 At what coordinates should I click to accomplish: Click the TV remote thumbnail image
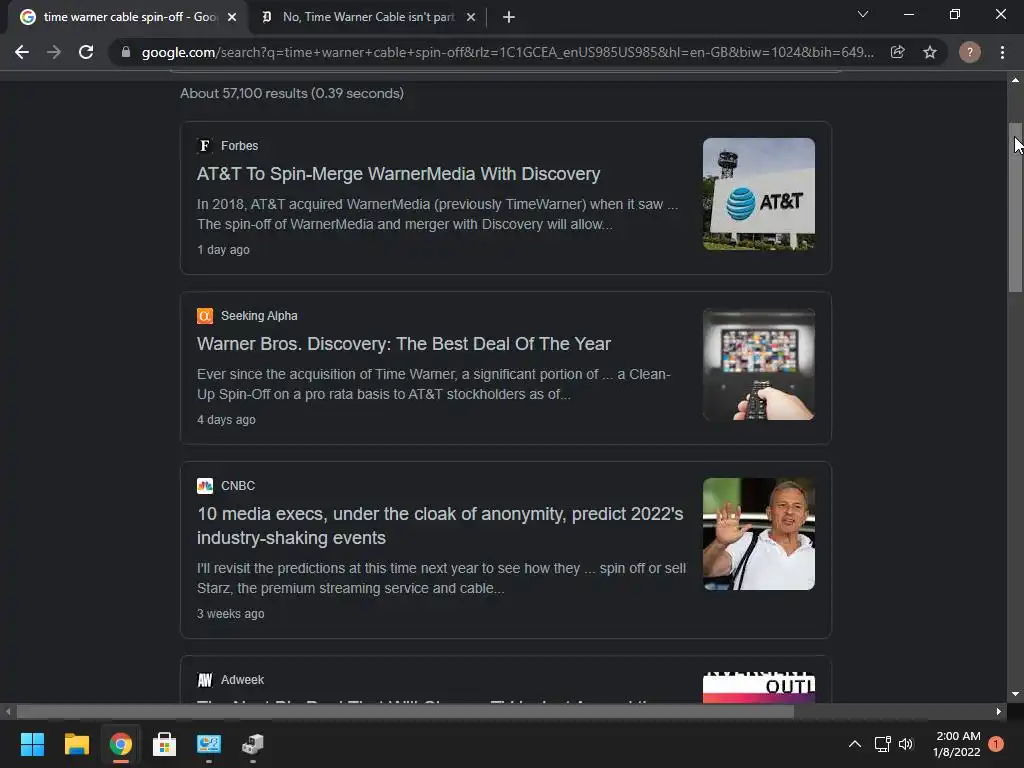759,364
